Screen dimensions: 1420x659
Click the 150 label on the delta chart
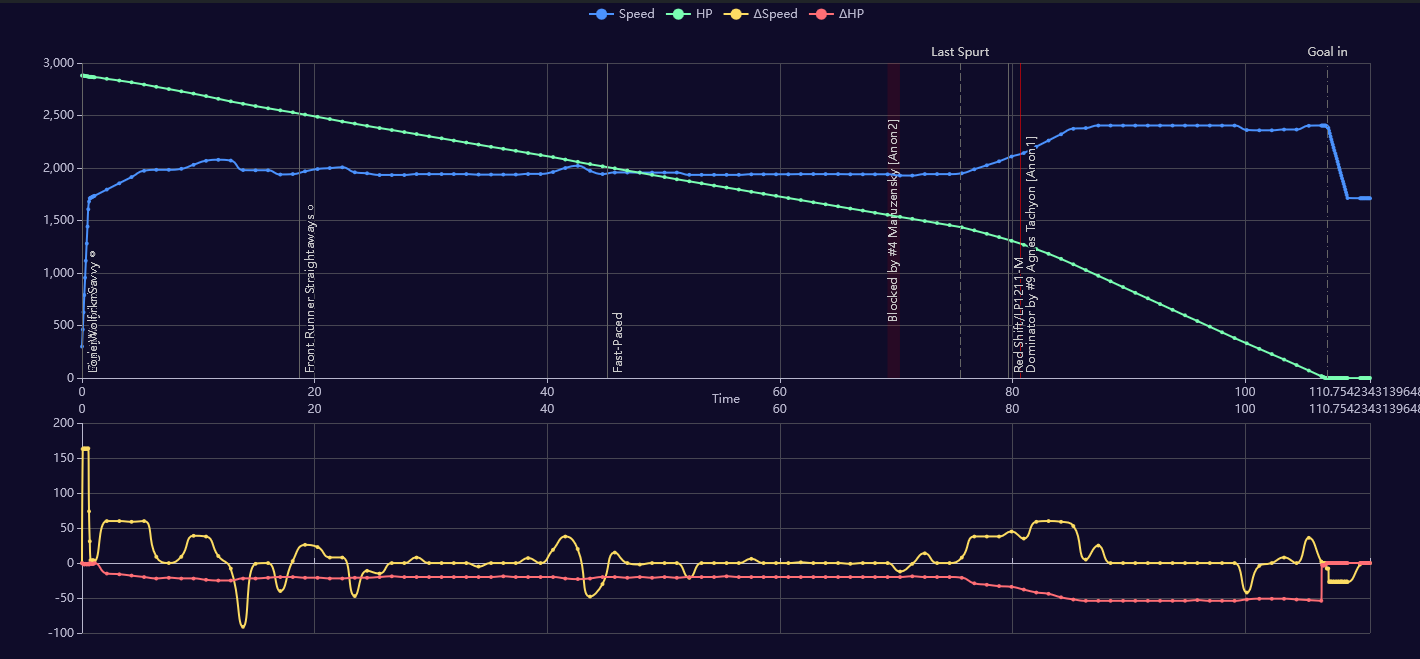(x=65, y=459)
